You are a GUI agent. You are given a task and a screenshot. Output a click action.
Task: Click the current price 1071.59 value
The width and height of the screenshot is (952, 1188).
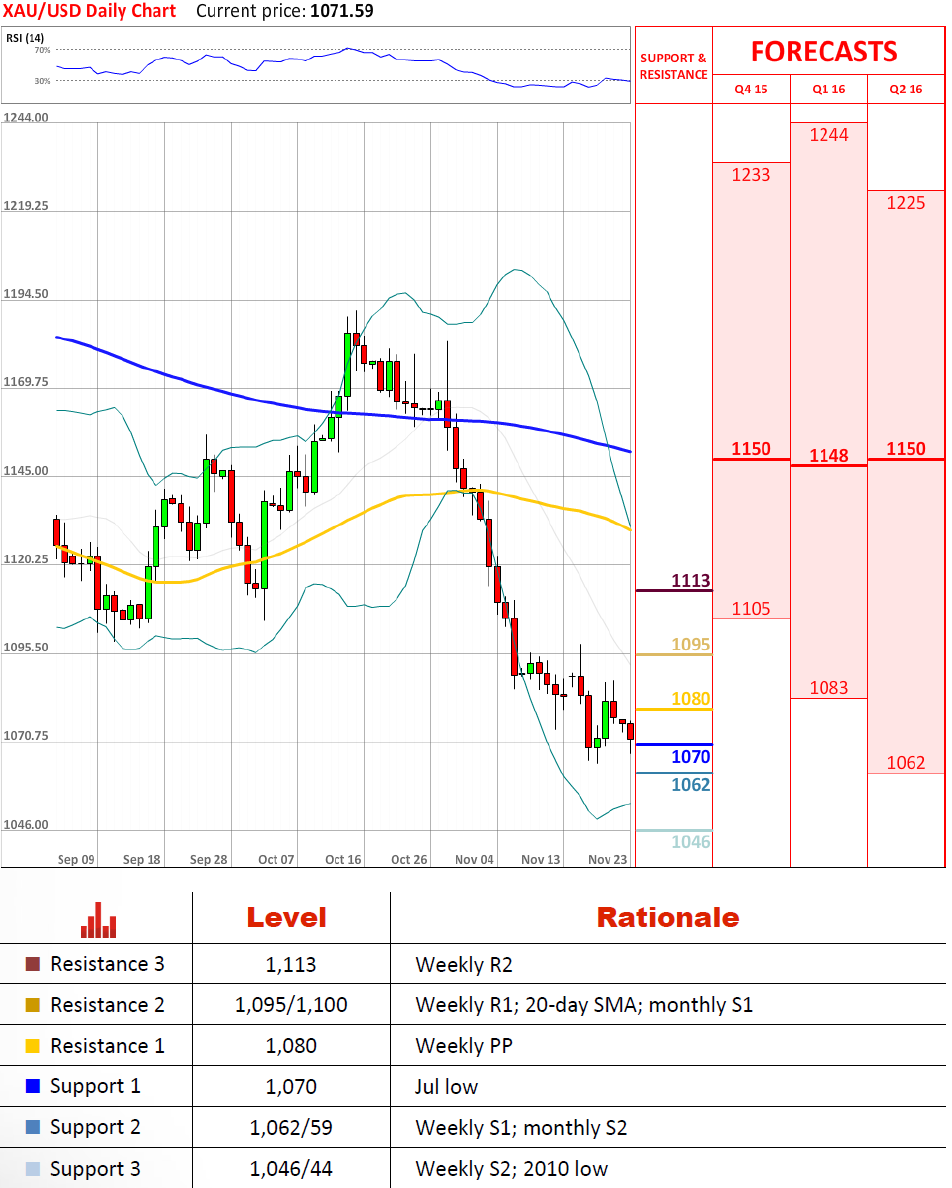point(342,11)
